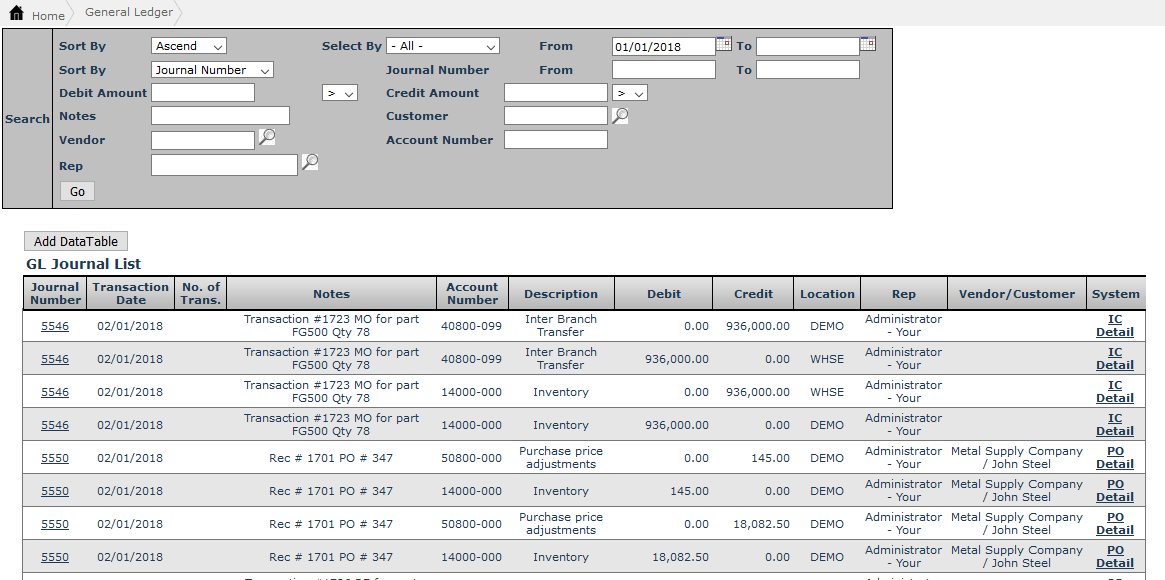Click the Home icon in breadcrumb
The image size is (1165, 580).
tap(16, 14)
